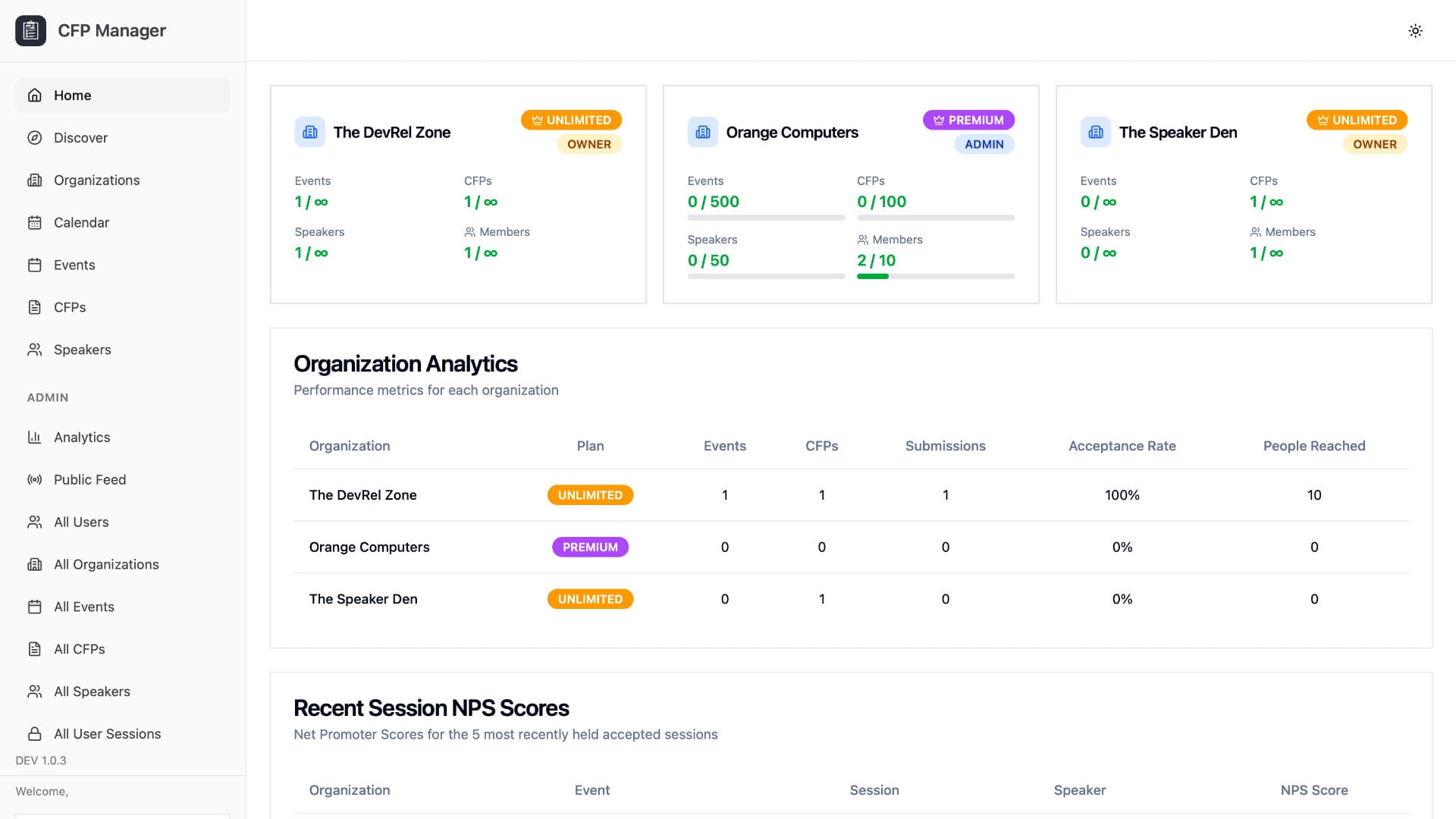Select the Discover compass icon in sidebar
The height and width of the screenshot is (819, 1456).
point(34,137)
